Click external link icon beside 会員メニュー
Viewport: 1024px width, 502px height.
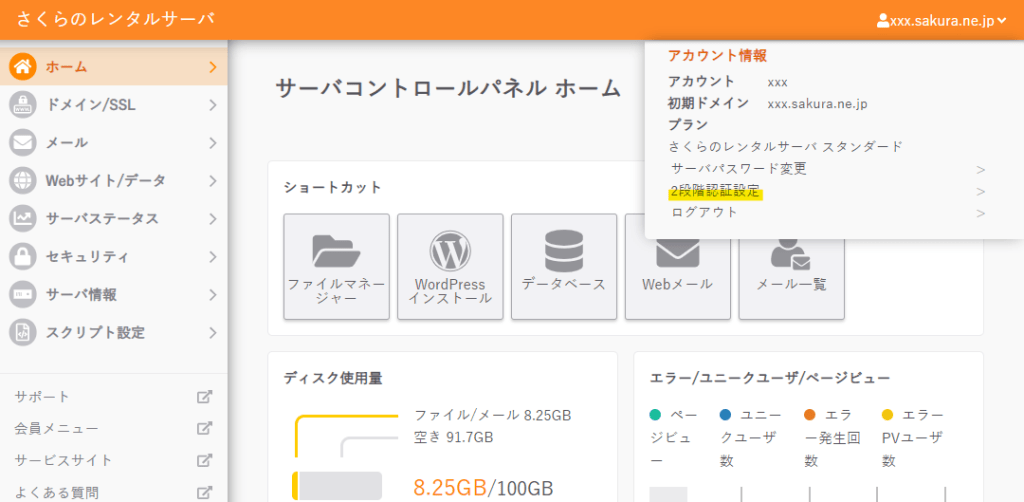[205, 428]
